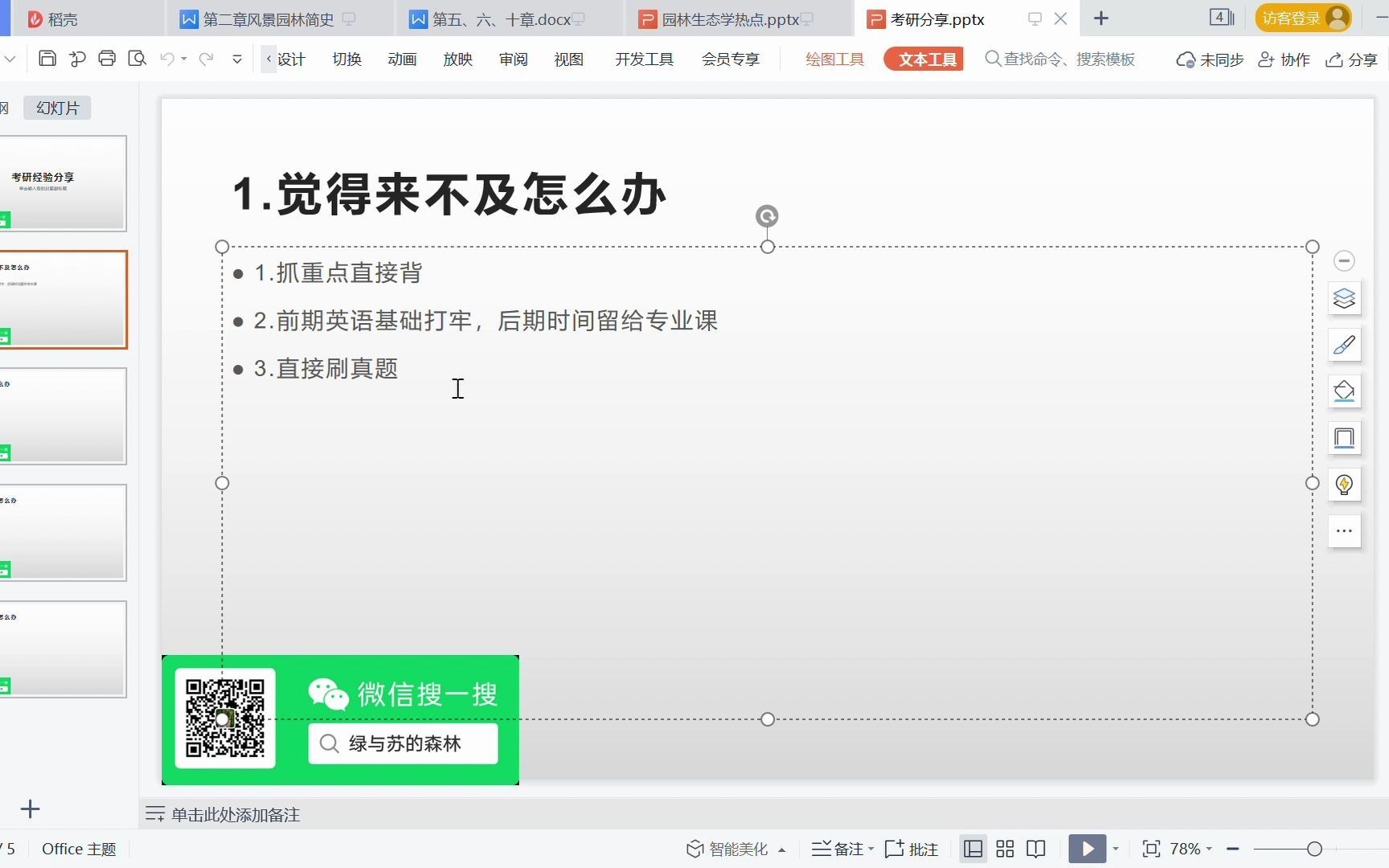Open 视图 ribbon tab

coord(568,59)
